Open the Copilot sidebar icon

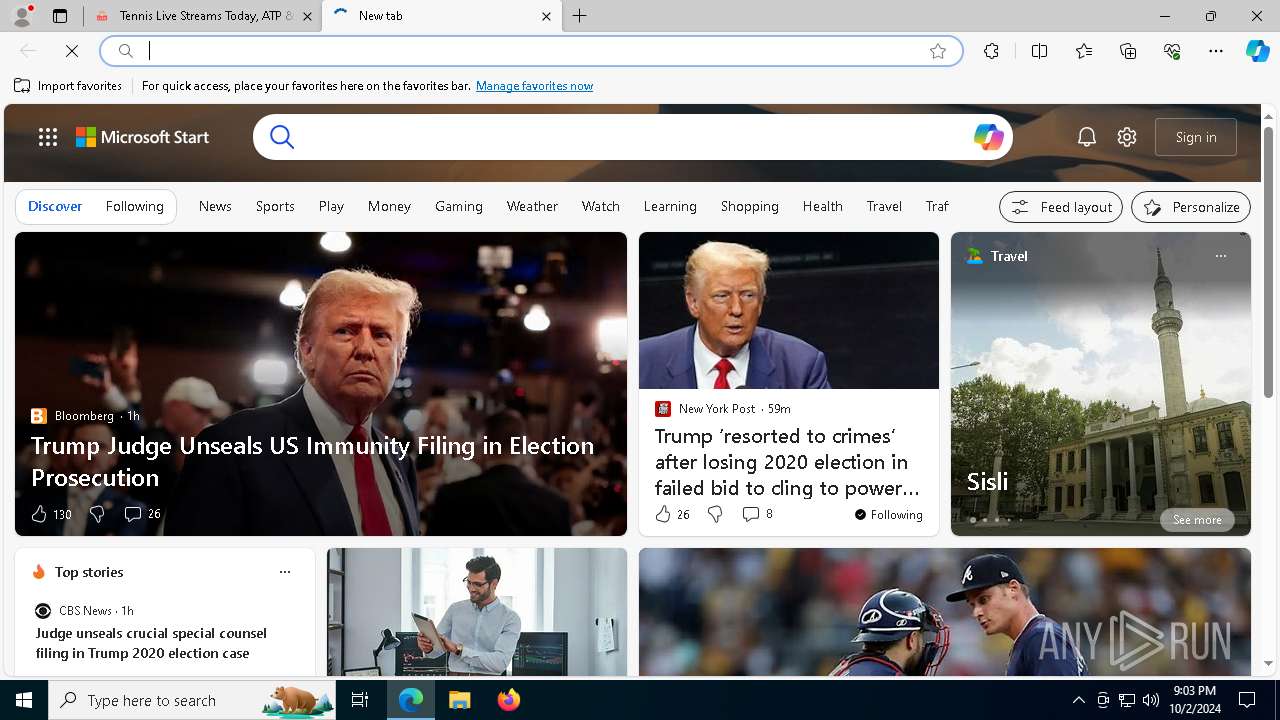1257,51
